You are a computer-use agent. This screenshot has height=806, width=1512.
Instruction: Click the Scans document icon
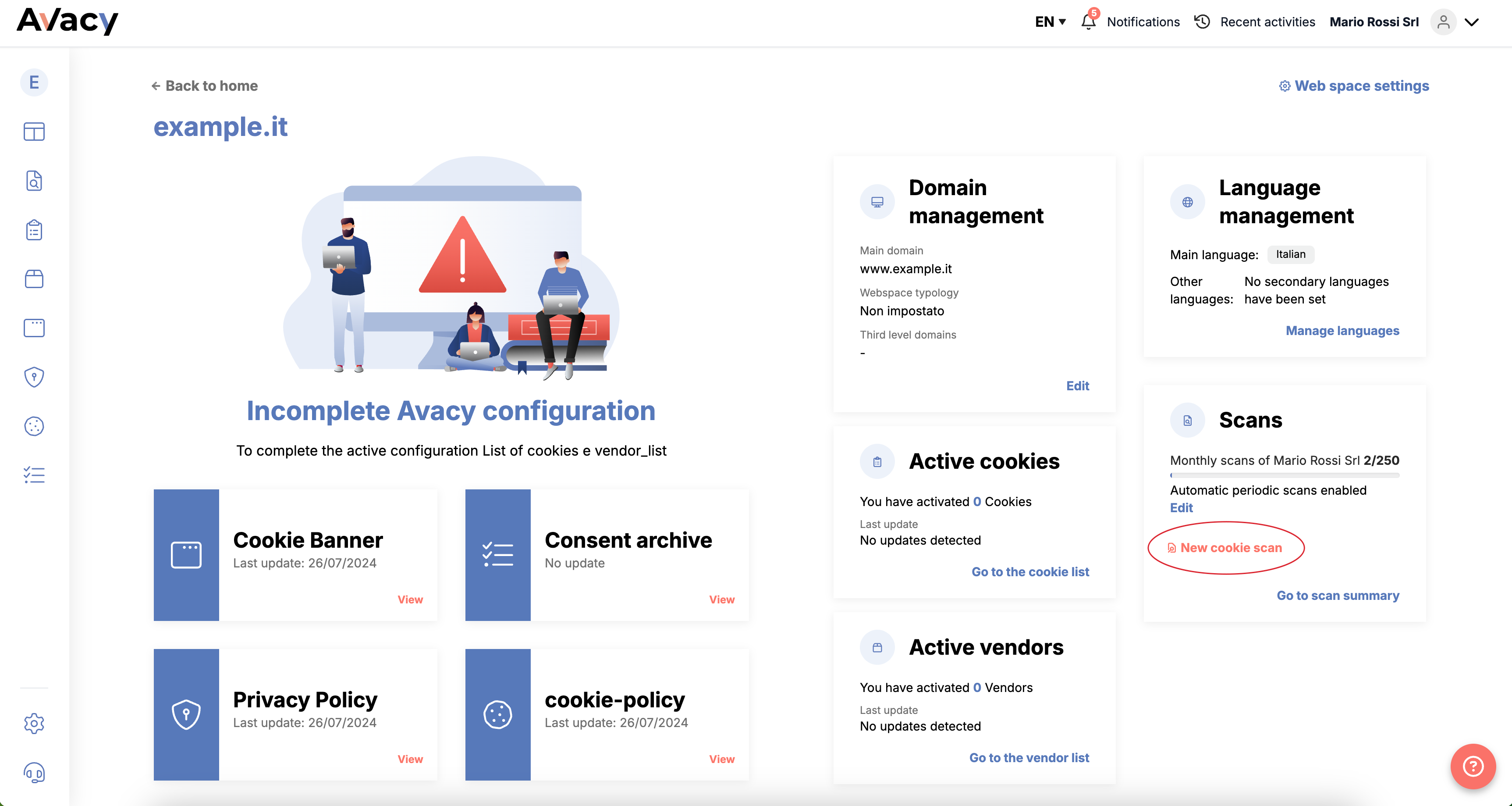pos(1187,421)
